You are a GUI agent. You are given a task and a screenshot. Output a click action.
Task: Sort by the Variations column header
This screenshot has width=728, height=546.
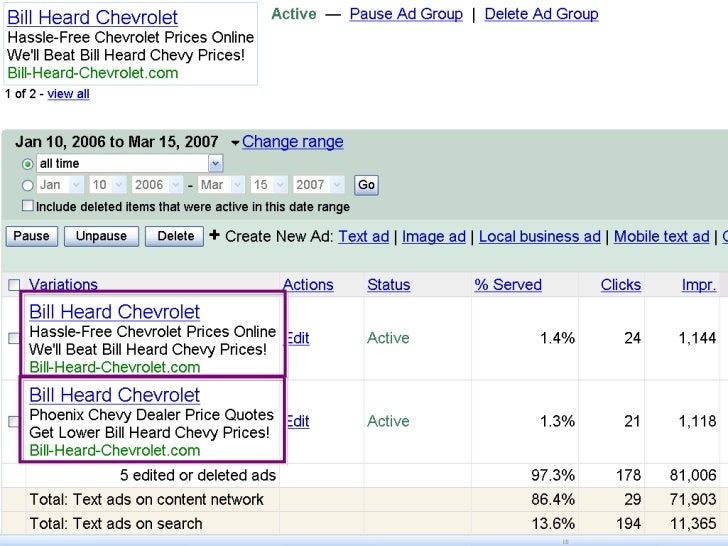(63, 284)
